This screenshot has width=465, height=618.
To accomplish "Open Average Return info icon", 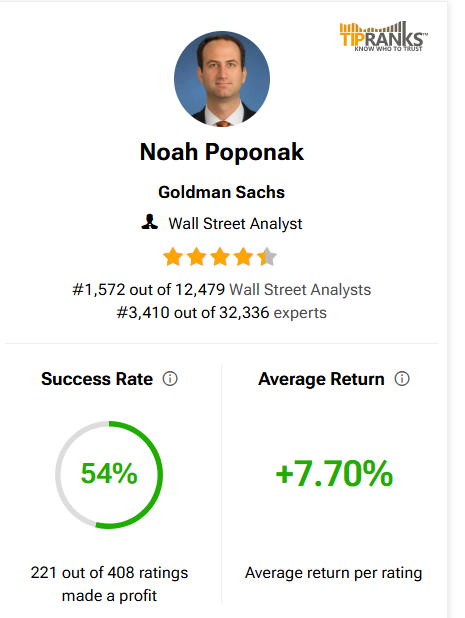I will [x=402, y=379].
